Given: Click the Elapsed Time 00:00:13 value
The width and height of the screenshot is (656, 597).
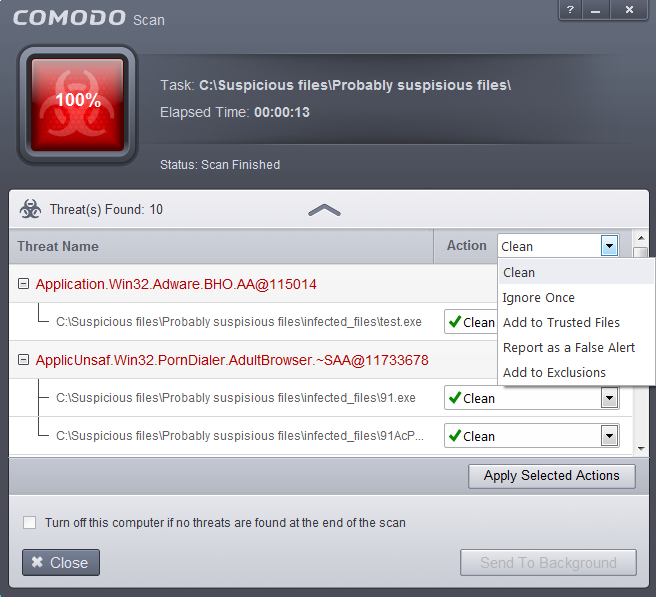Looking at the screenshot, I should [282, 112].
